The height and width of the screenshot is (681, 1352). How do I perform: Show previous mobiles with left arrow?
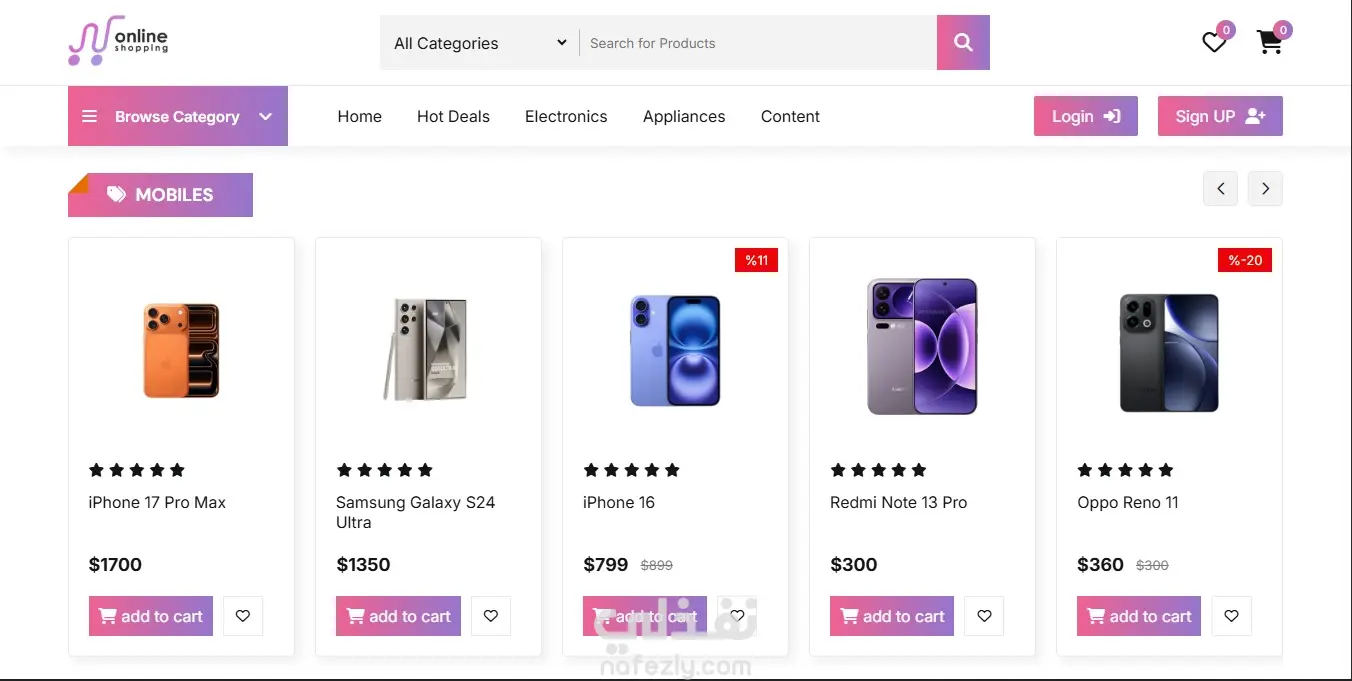tap(1220, 188)
